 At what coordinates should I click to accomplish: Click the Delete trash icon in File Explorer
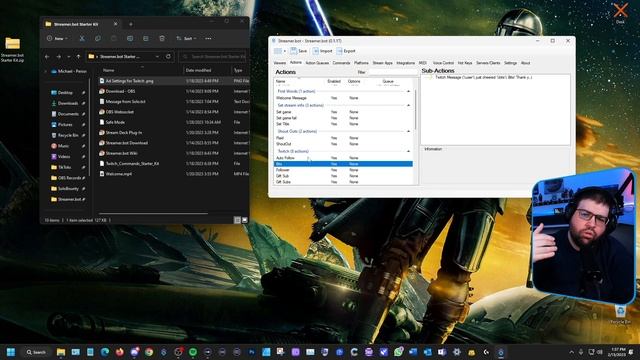pyautogui.click(x=162, y=38)
